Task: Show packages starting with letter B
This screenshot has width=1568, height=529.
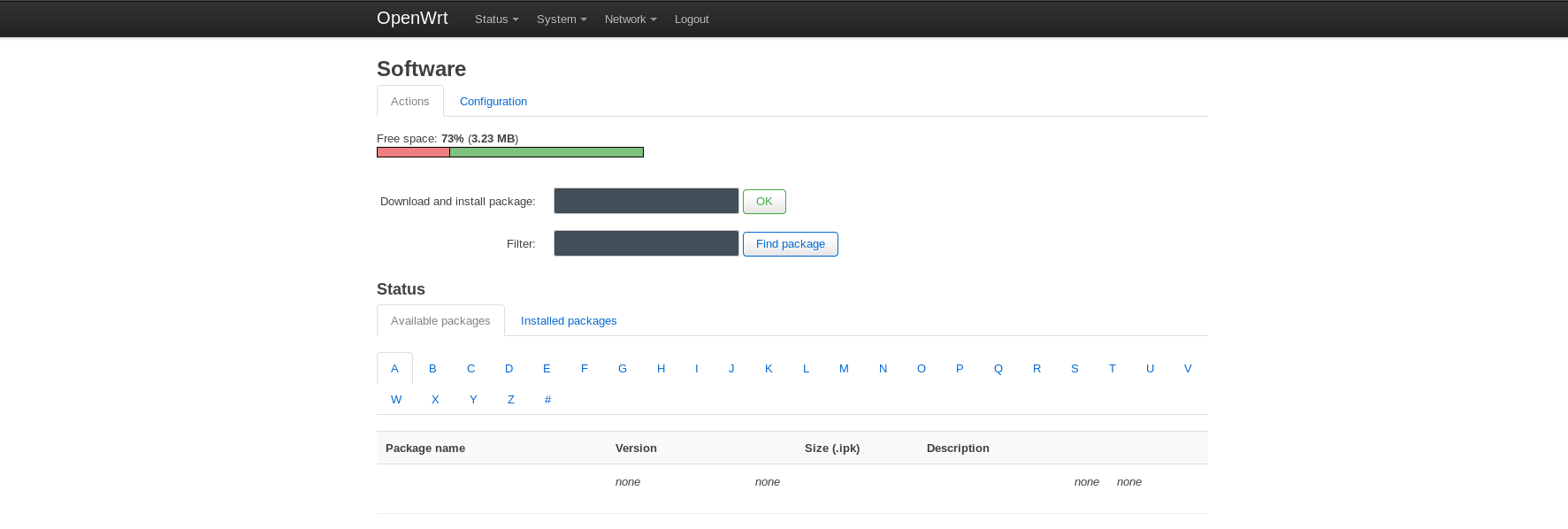Action: [432, 369]
